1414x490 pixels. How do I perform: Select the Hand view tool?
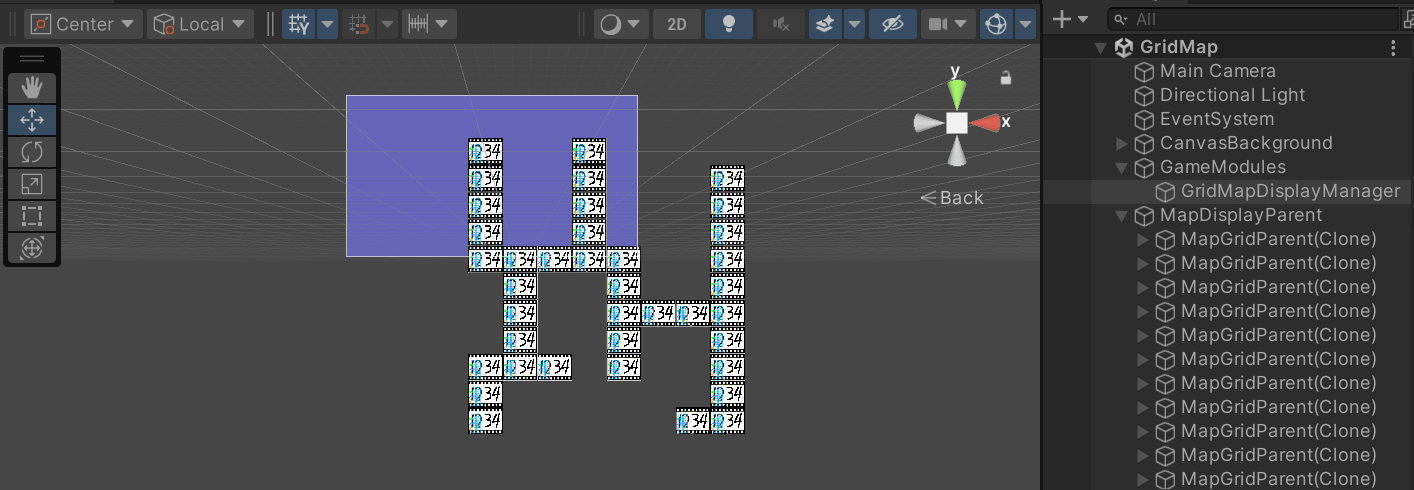[32, 88]
